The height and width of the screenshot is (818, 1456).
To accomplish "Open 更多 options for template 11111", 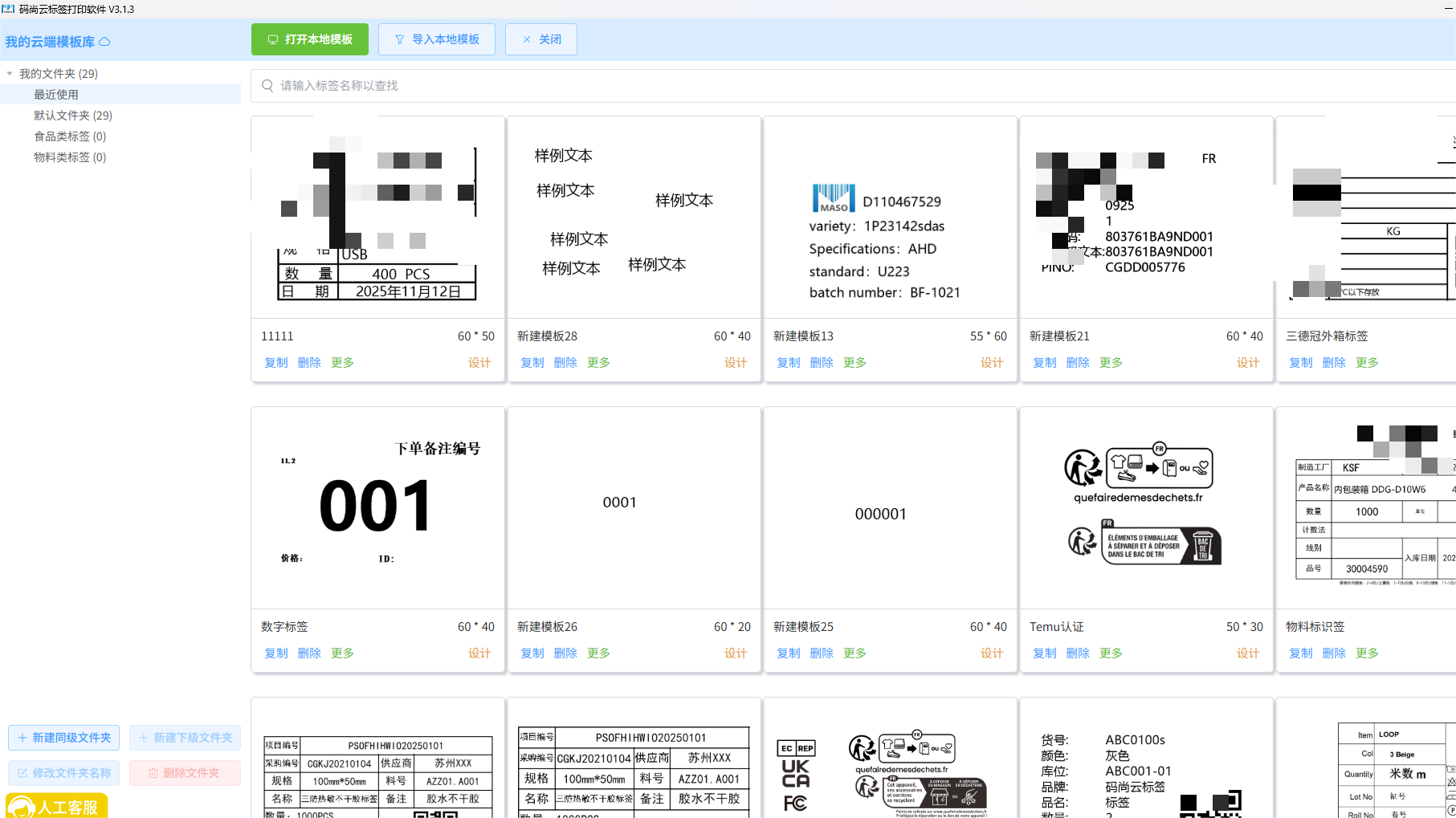I will tap(342, 363).
